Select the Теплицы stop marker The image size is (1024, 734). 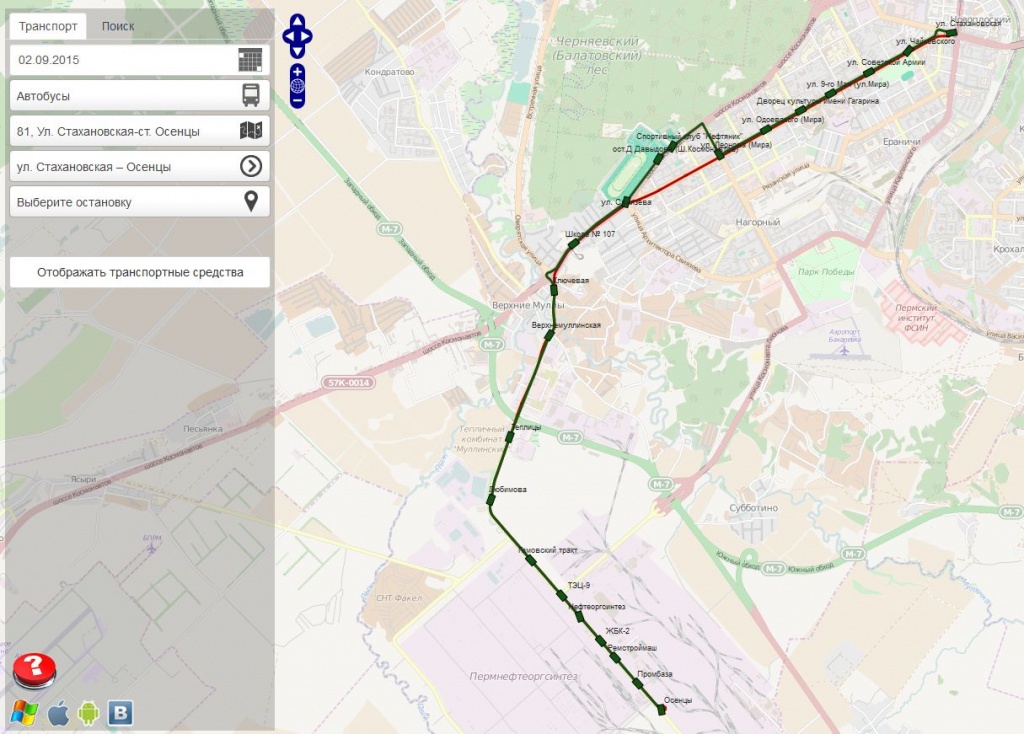[510, 438]
